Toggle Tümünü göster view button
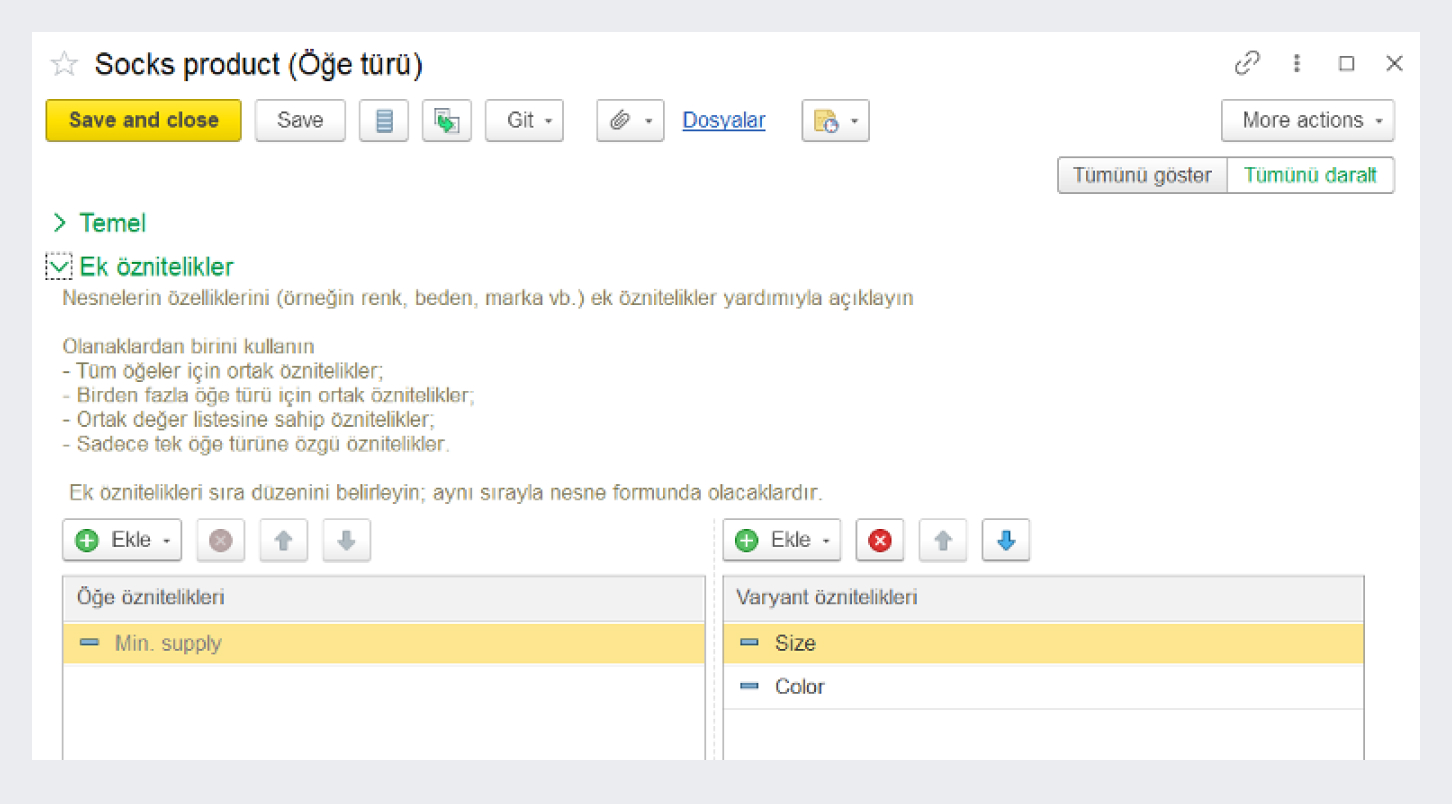The image size is (1452, 804). coord(1142,175)
